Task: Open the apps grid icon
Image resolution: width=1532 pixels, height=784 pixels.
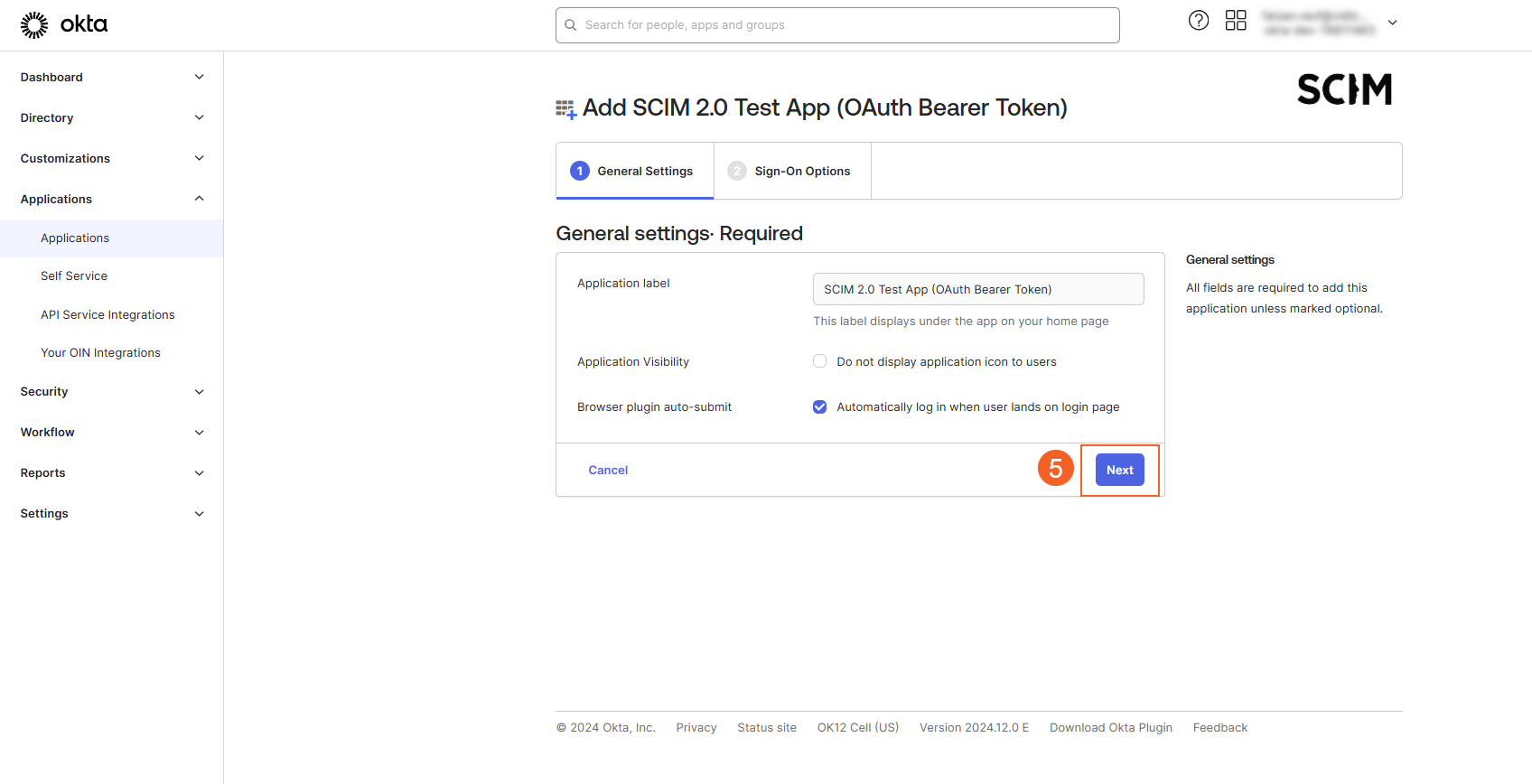Action: pyautogui.click(x=1236, y=21)
